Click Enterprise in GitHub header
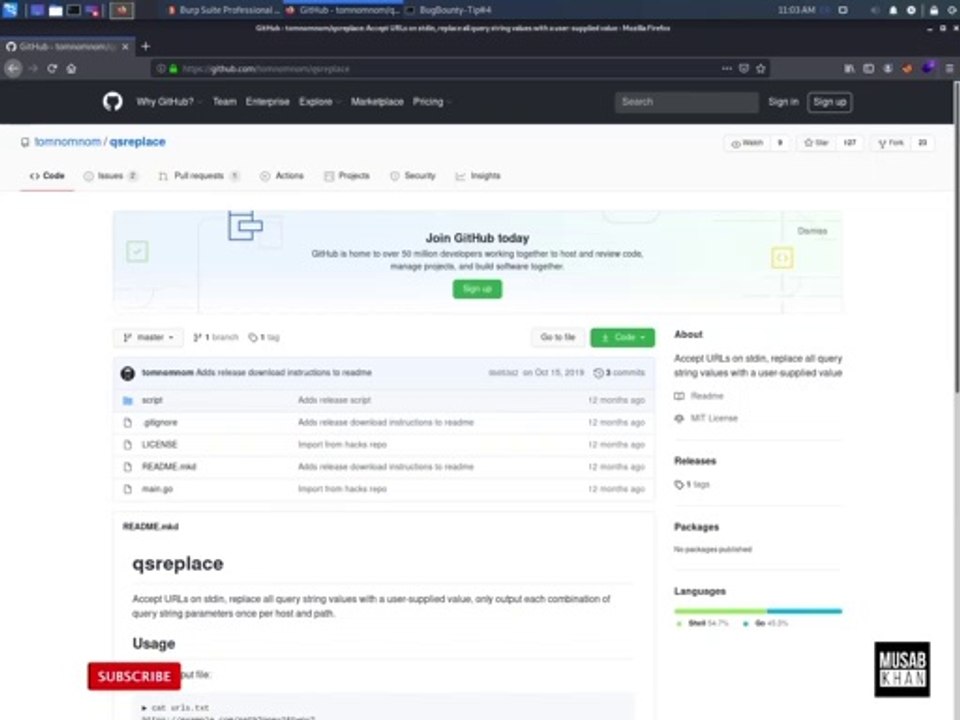Viewport: 960px width, 720px height. [x=268, y=102]
